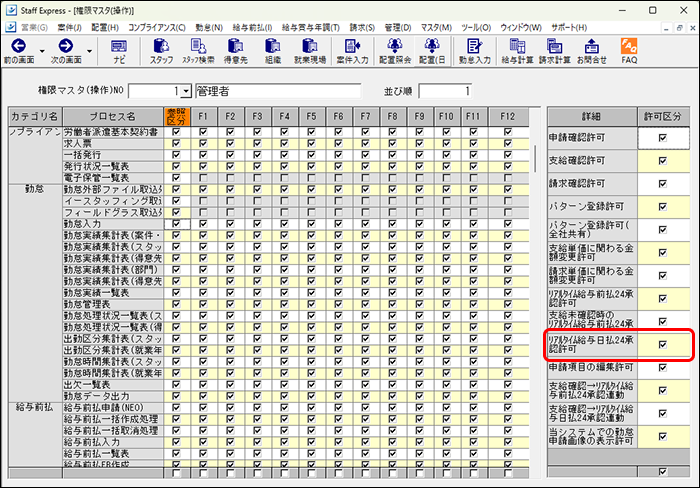Open the 配置(日 toolbar icon

tap(432, 46)
